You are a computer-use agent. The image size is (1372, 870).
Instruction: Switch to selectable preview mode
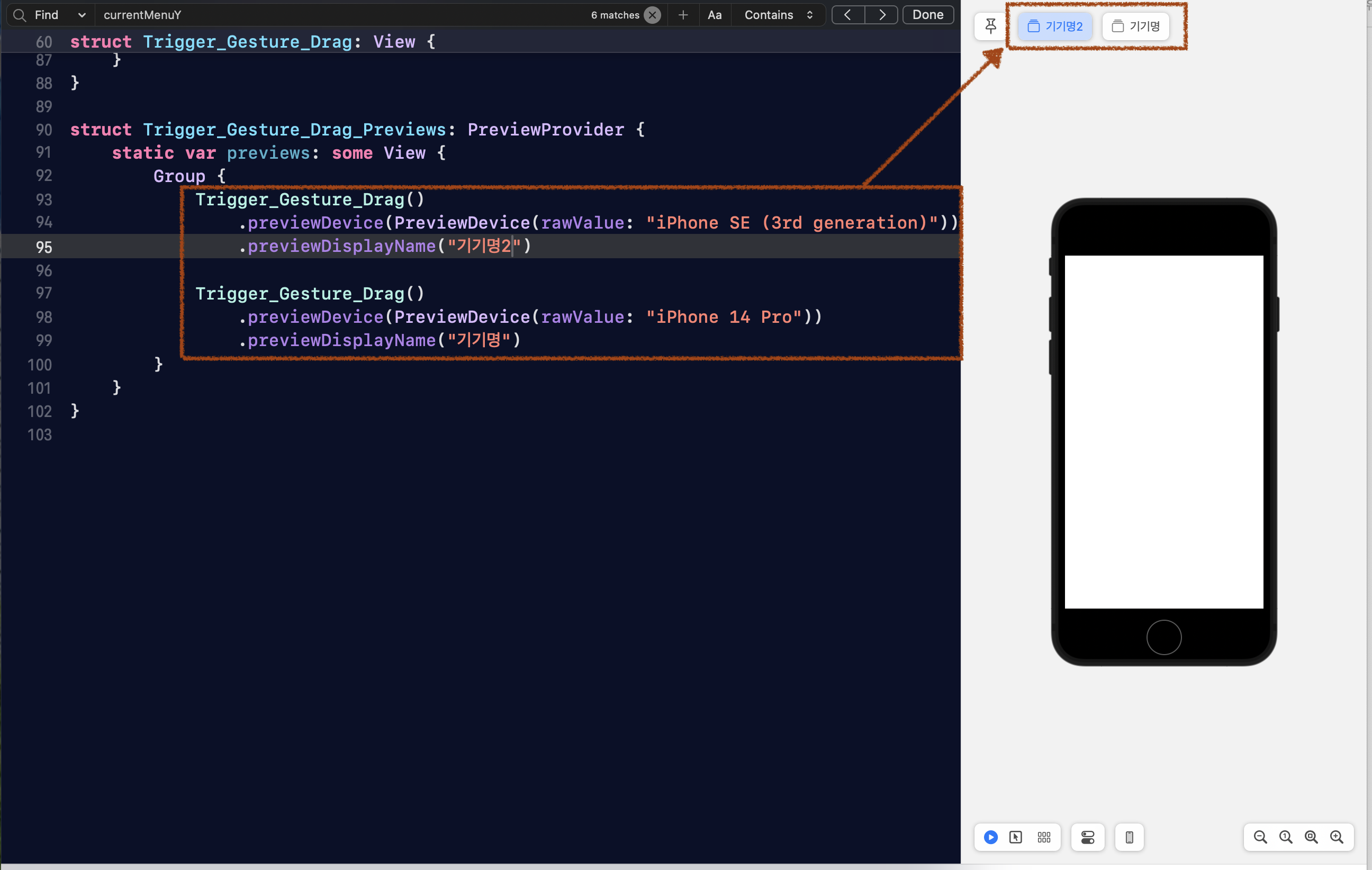(x=1015, y=837)
